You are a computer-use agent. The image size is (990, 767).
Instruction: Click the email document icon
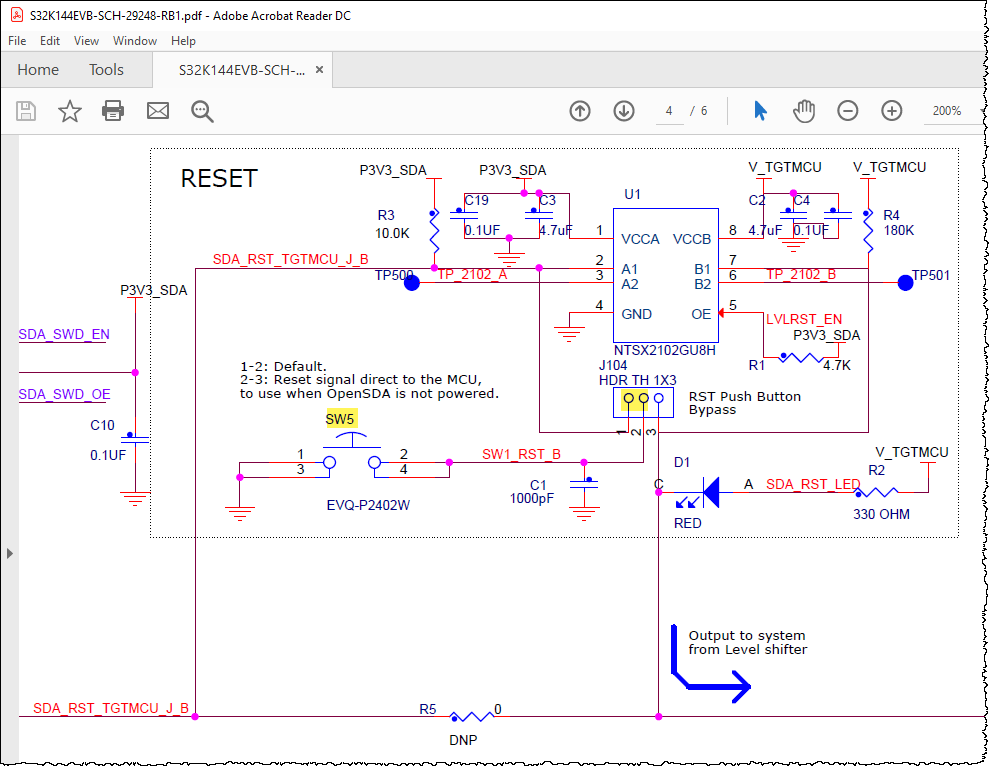point(158,111)
